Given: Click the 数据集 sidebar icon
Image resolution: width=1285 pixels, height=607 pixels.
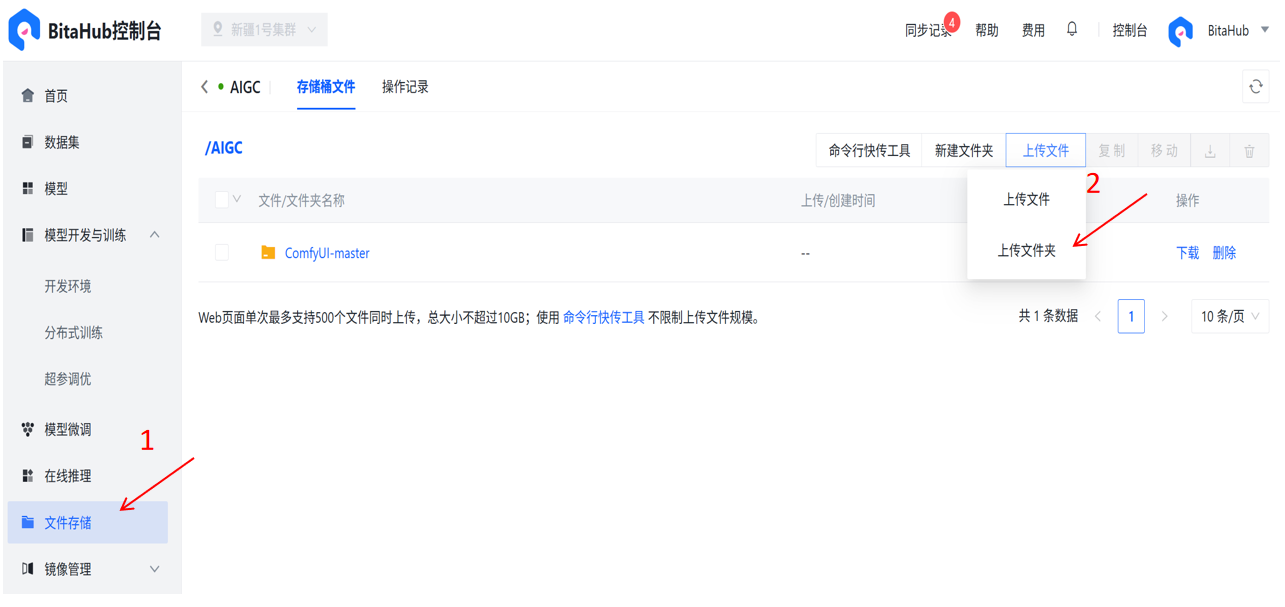Looking at the screenshot, I should (x=28, y=142).
